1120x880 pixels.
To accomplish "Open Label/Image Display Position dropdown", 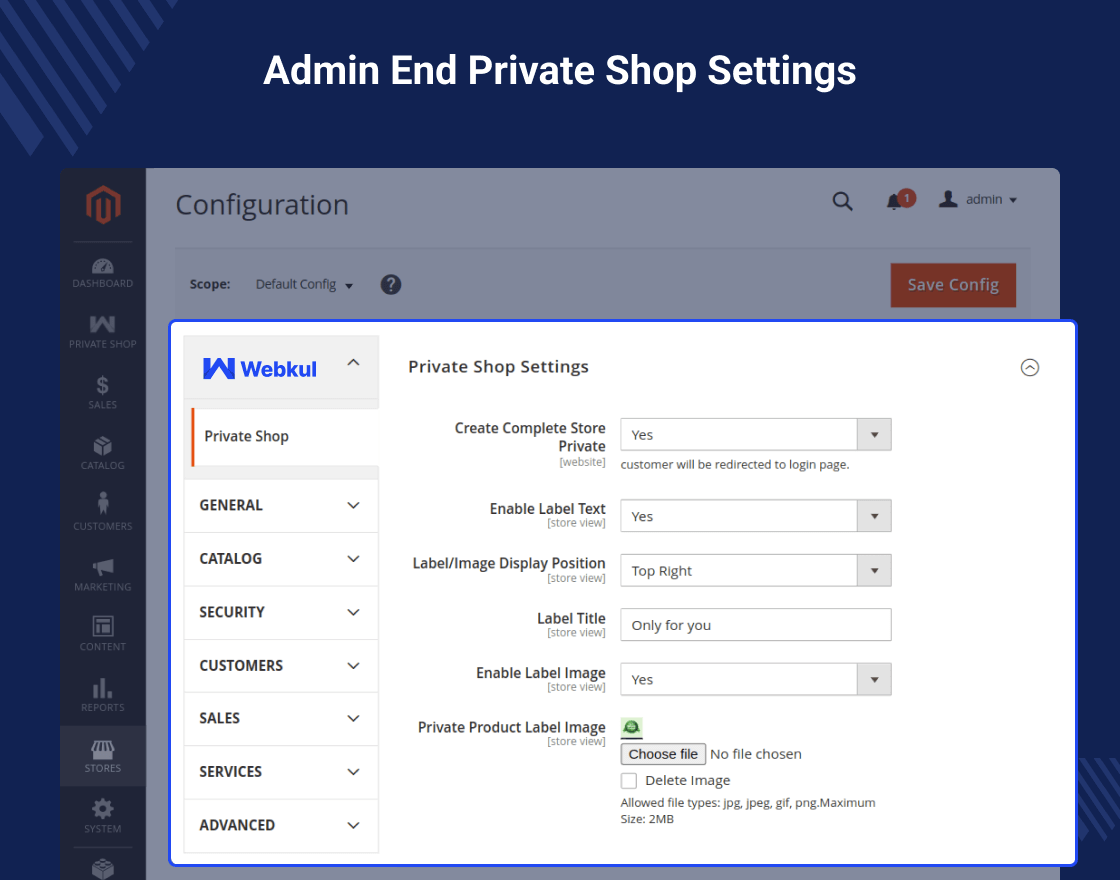I will (756, 570).
